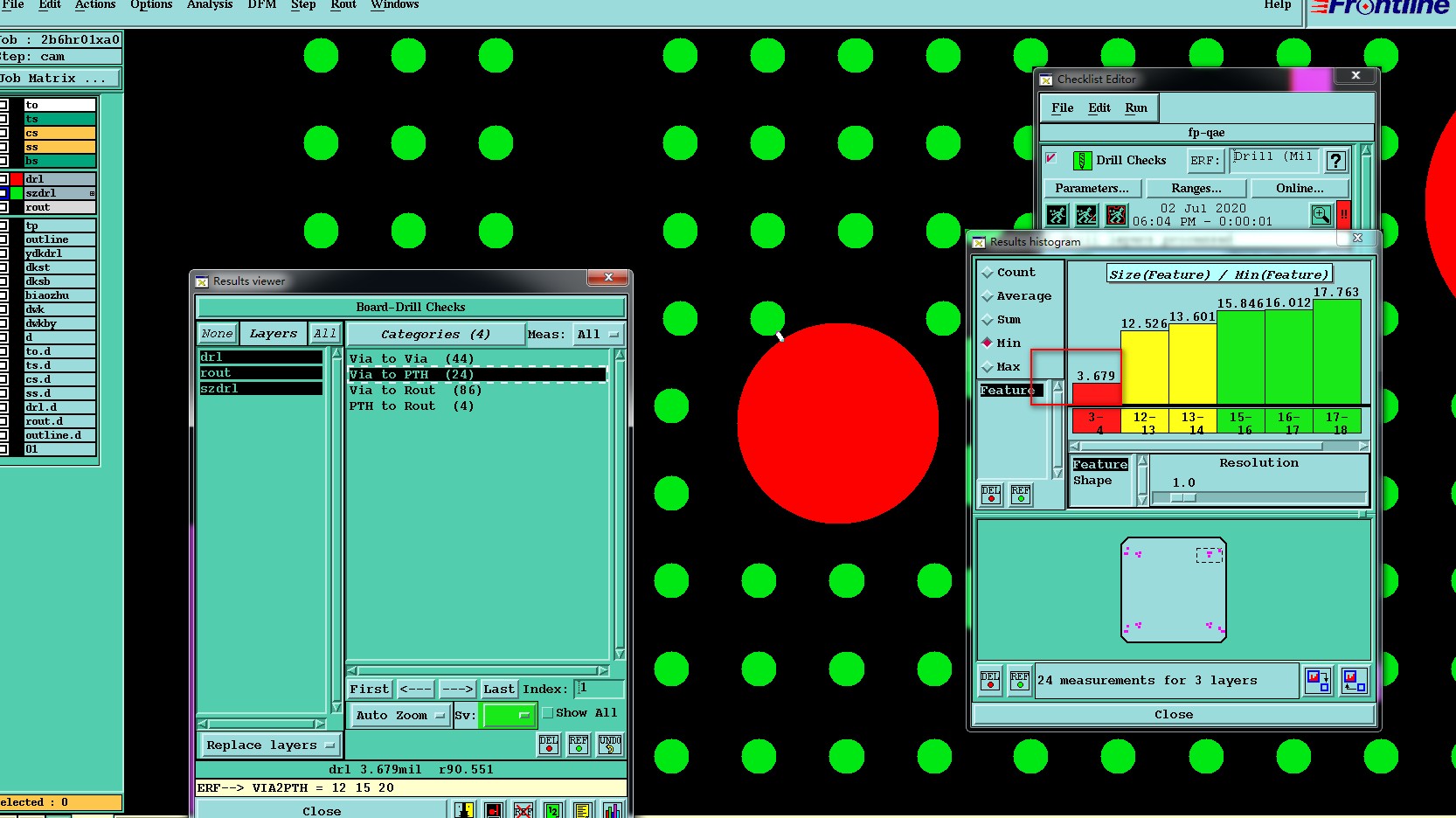Select 'Shape' in histogram list

point(1092,481)
